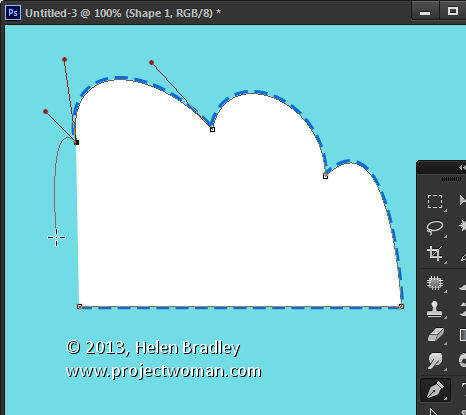Image resolution: width=466 pixels, height=415 pixels.
Task: Collapse toolbar using double-arrow button
Action: click(462, 168)
